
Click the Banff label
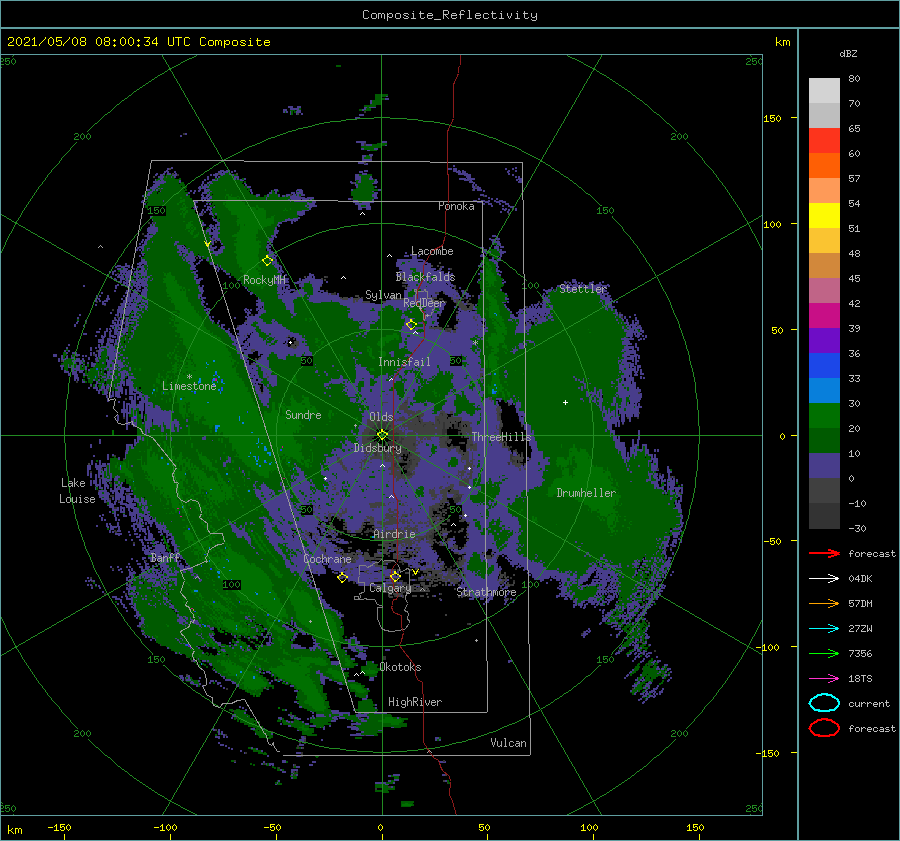pyautogui.click(x=165, y=558)
